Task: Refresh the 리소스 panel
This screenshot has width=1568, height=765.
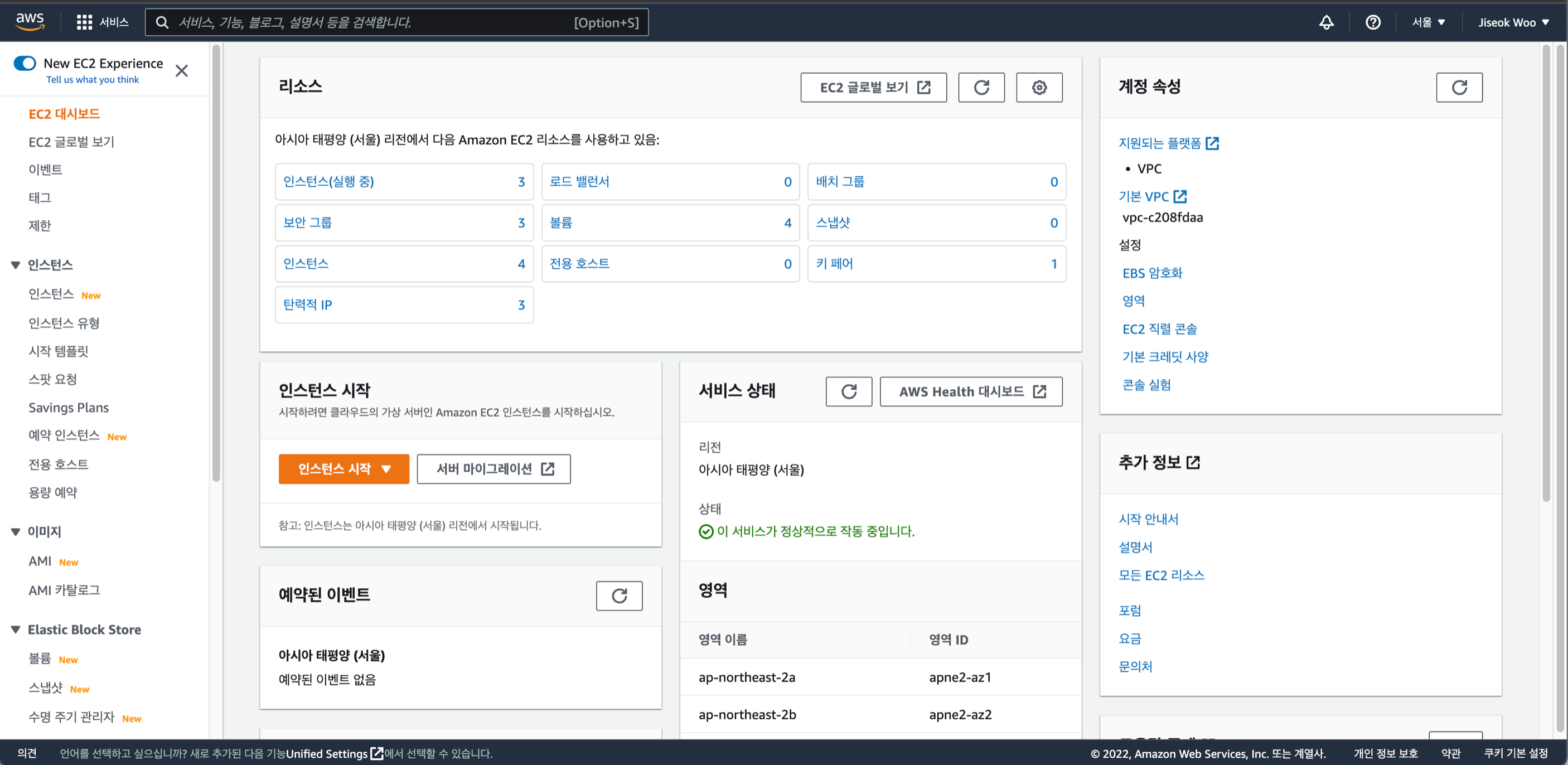Action: pos(981,88)
